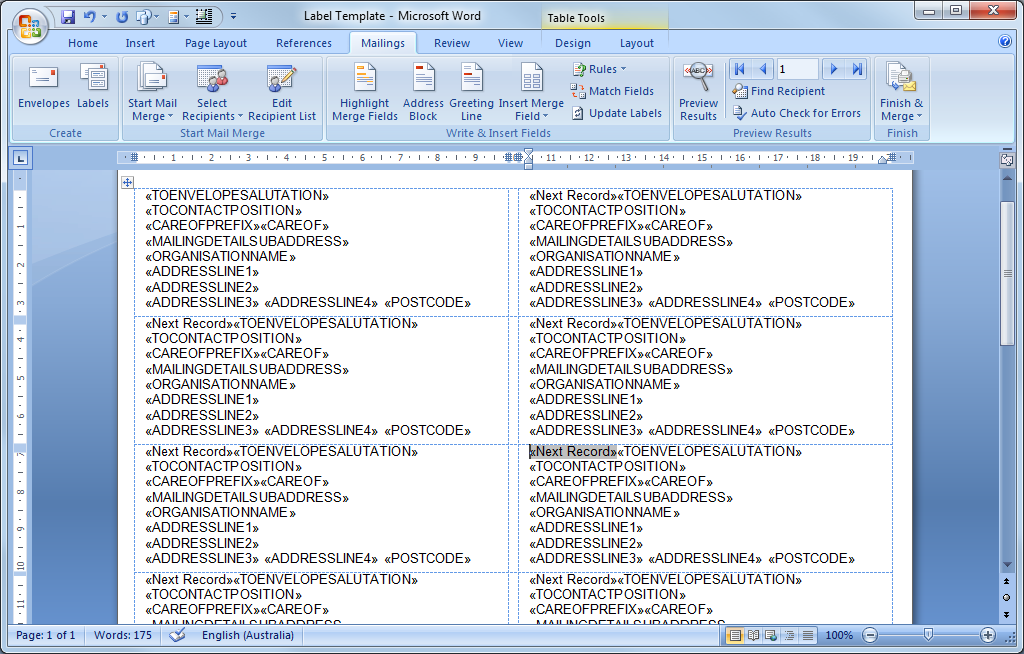This screenshot has height=654, width=1024.
Task: Open Table Tools Layout tab
Action: point(637,43)
